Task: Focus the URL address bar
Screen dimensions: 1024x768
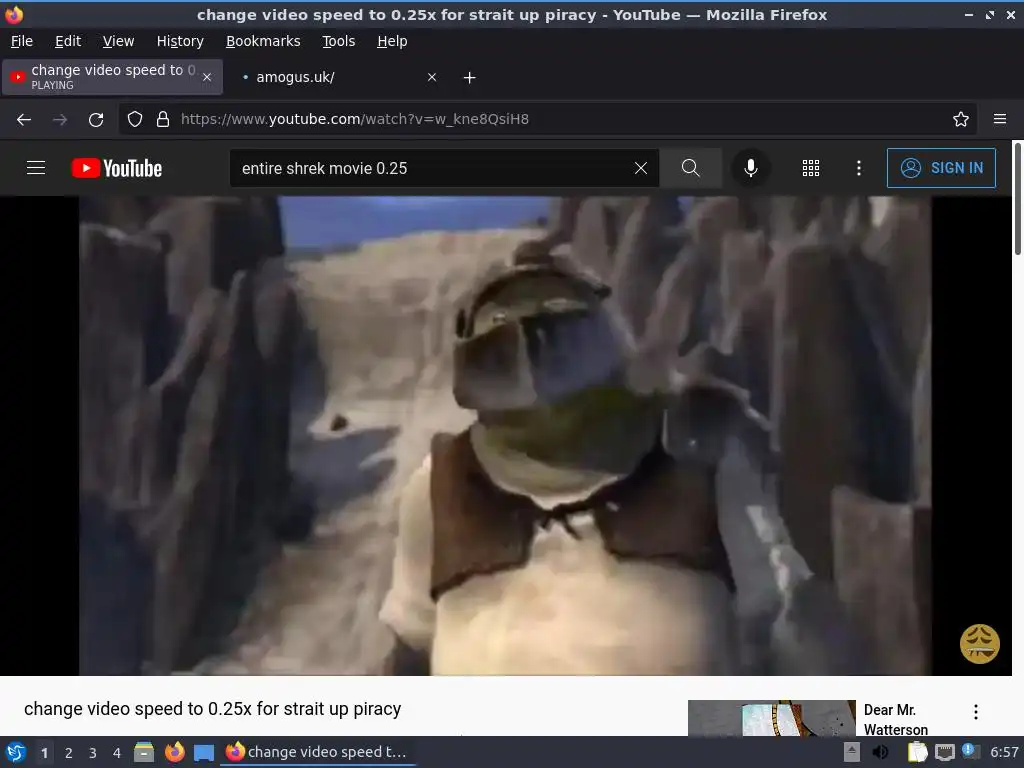Action: [x=549, y=119]
